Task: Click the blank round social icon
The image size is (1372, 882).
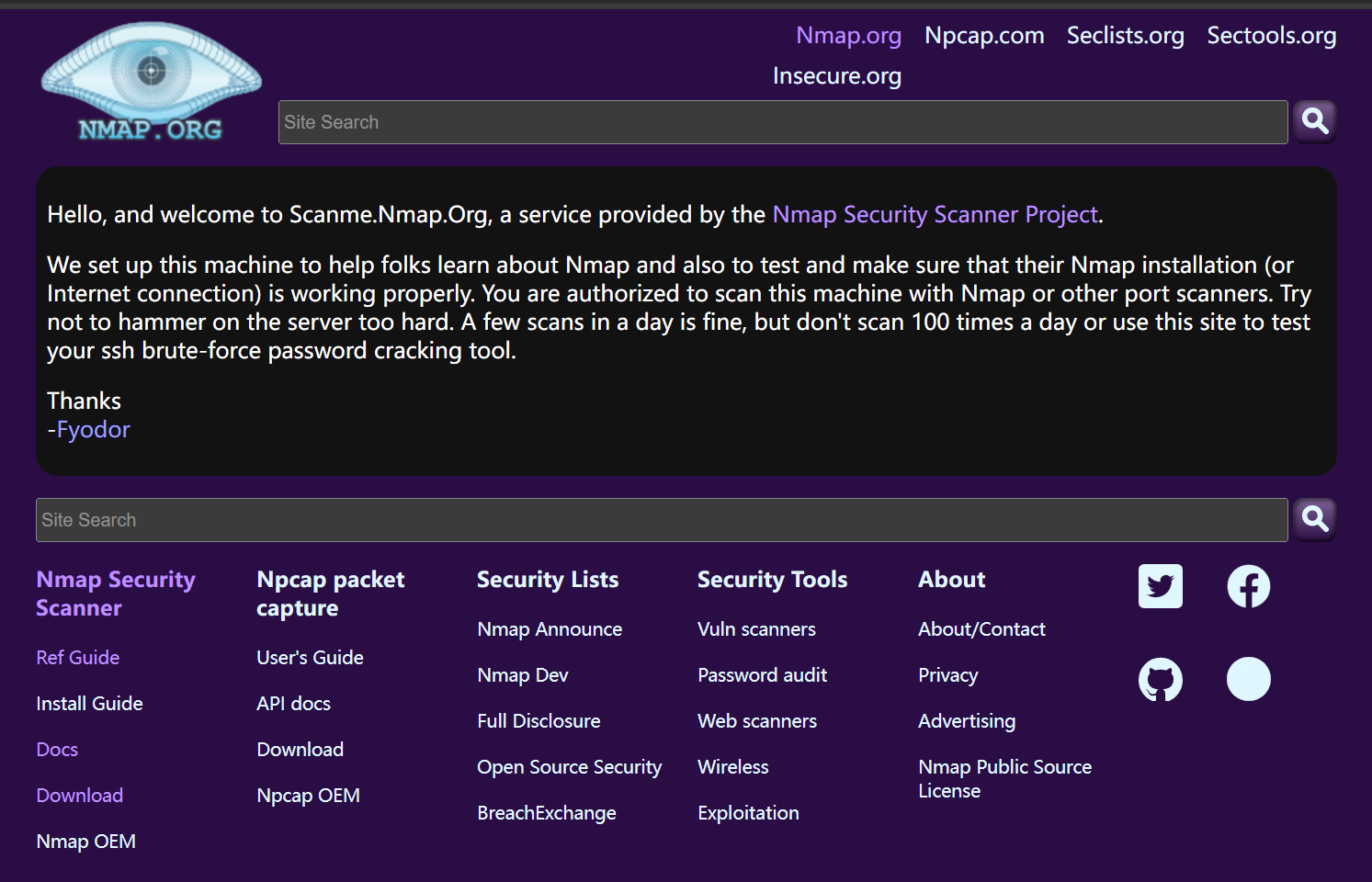Action: (1249, 680)
